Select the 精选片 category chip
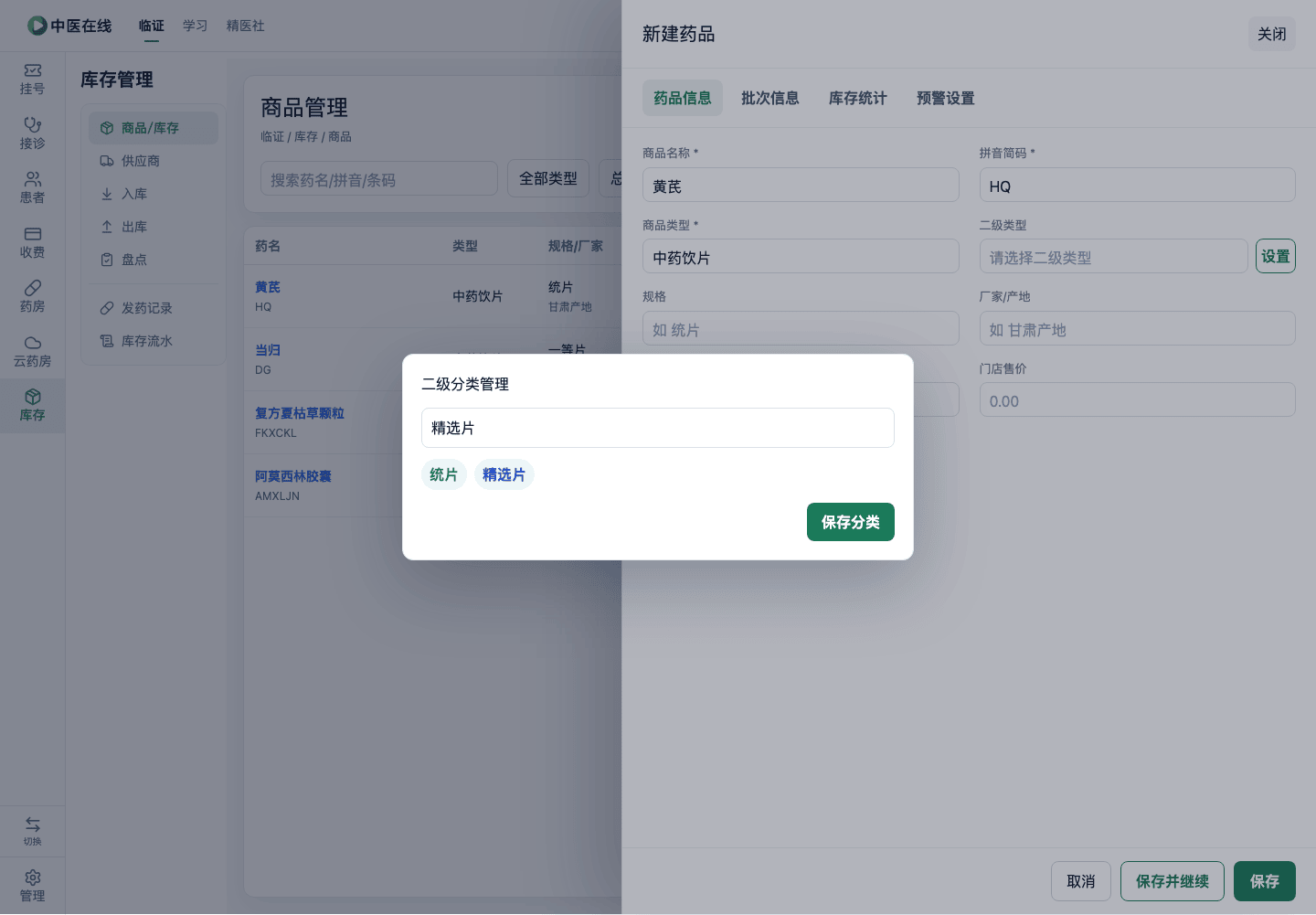Image resolution: width=1316 pixels, height=915 pixels. pyautogui.click(x=504, y=474)
